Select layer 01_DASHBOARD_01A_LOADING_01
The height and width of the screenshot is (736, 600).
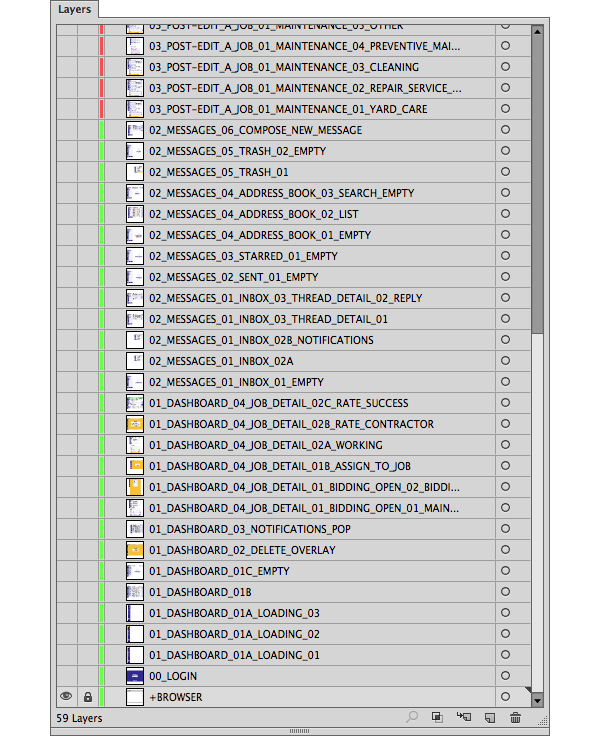(x=234, y=655)
